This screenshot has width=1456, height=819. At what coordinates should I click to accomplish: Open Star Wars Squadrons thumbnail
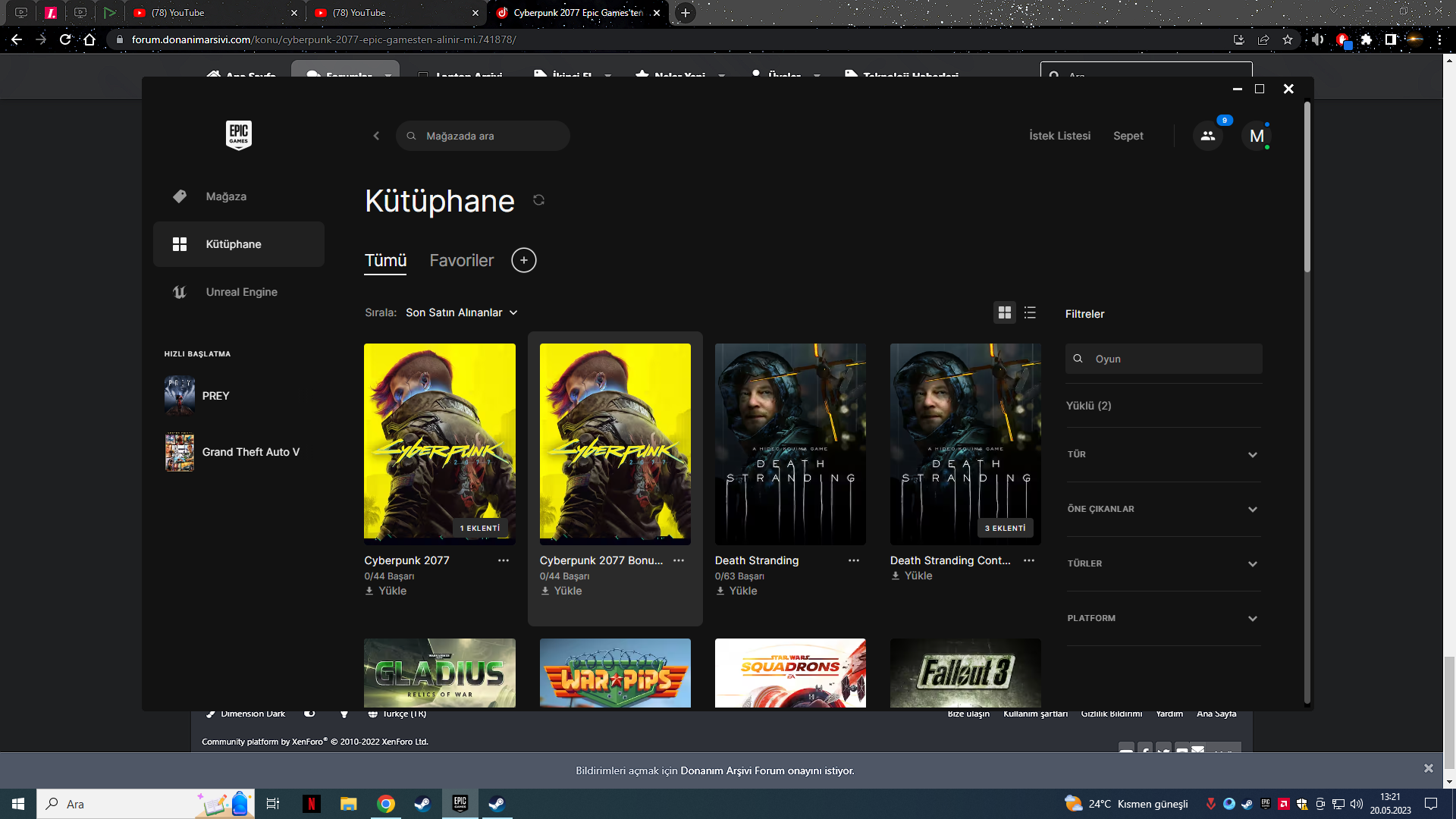790,673
